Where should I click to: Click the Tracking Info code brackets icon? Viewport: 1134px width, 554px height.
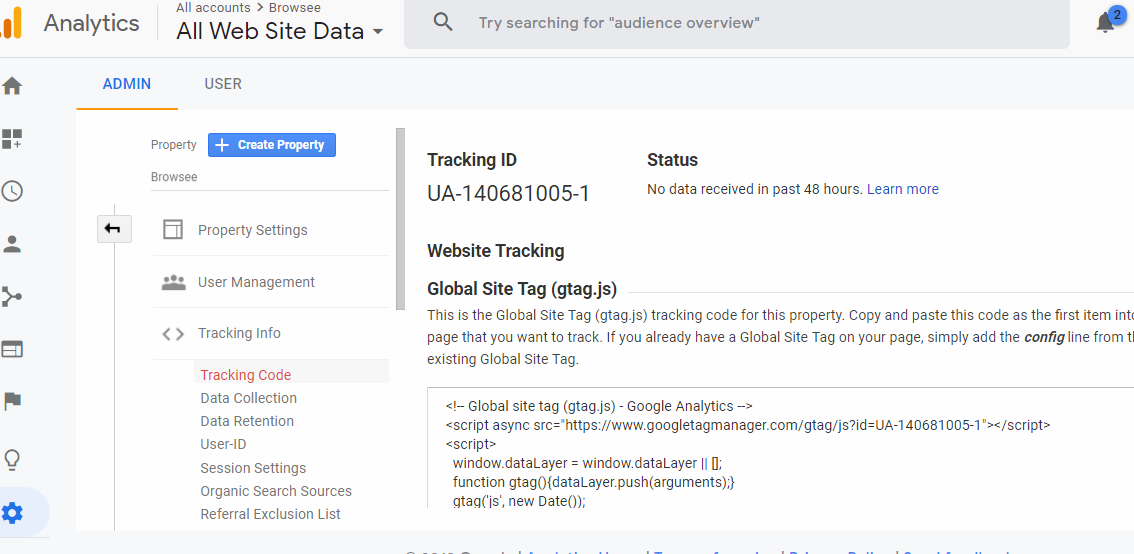(x=173, y=333)
